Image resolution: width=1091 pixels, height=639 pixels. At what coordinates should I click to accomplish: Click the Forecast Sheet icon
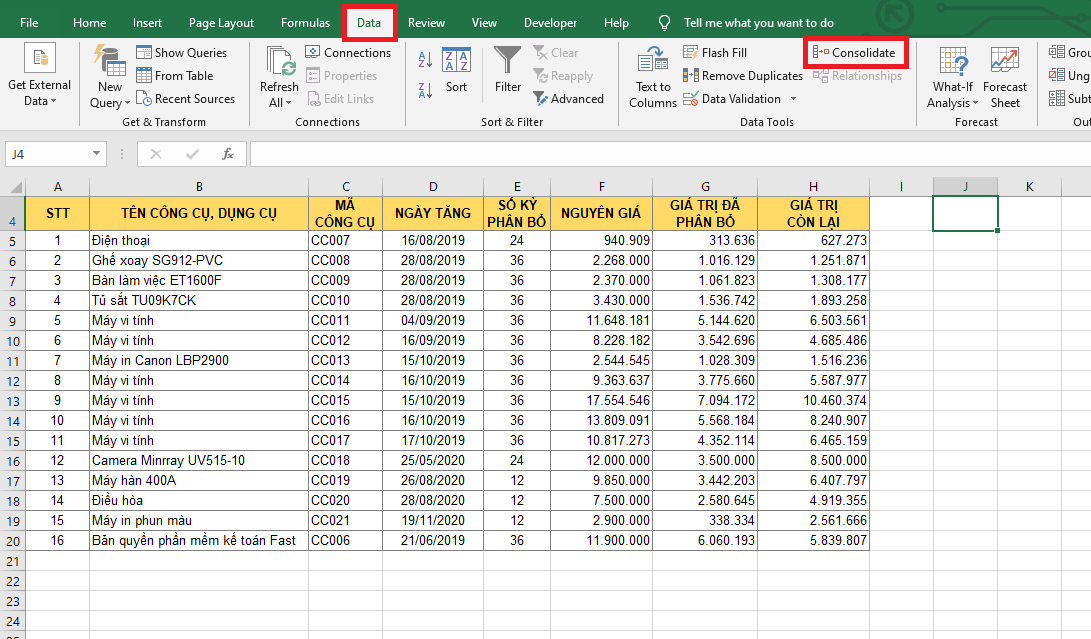(x=1005, y=62)
